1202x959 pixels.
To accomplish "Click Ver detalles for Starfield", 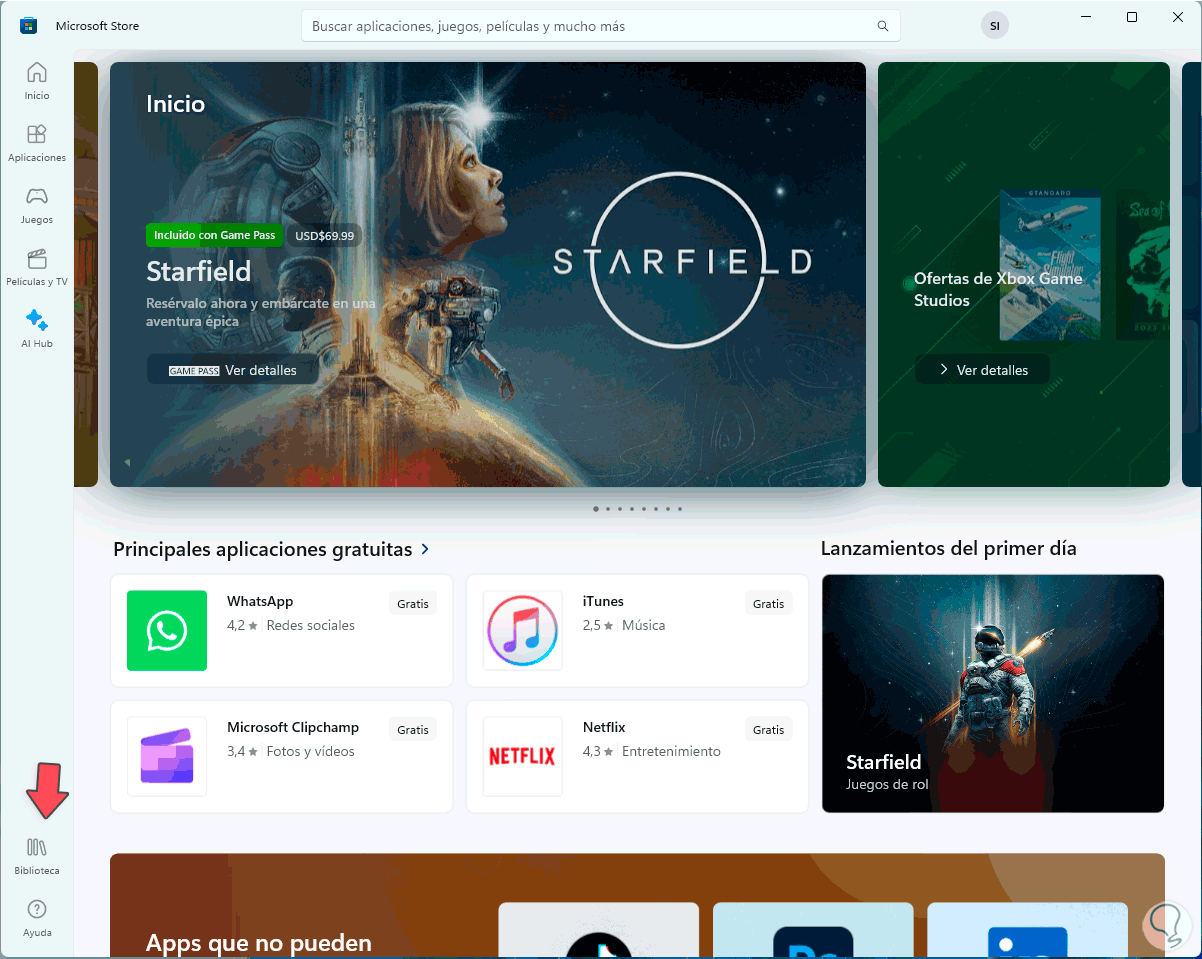I will coord(233,370).
